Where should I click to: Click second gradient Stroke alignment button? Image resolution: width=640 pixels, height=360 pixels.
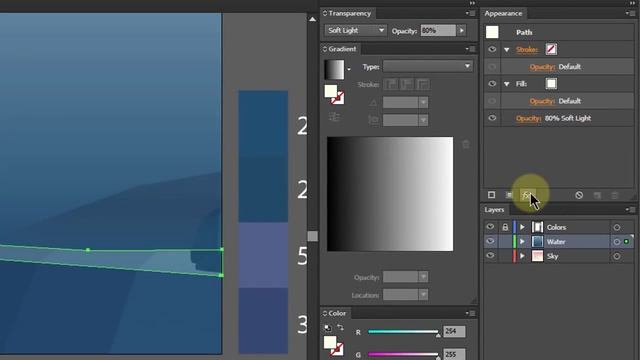[407, 84]
